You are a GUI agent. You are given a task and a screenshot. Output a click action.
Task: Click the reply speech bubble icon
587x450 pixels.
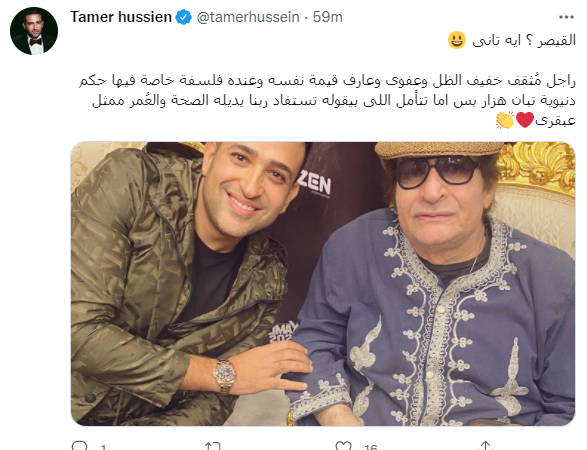(79, 446)
